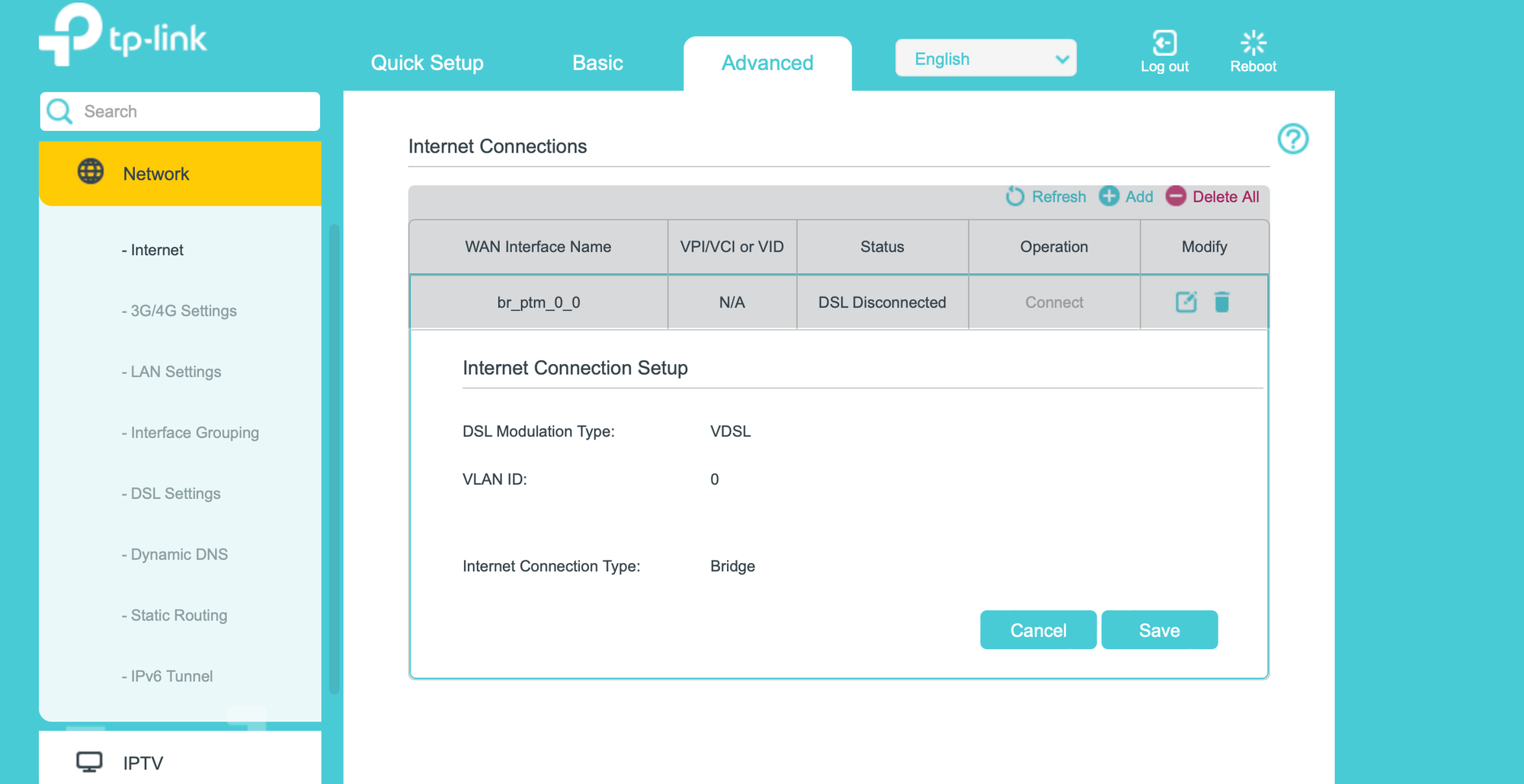Click the Search input field

pyautogui.click(x=190, y=112)
